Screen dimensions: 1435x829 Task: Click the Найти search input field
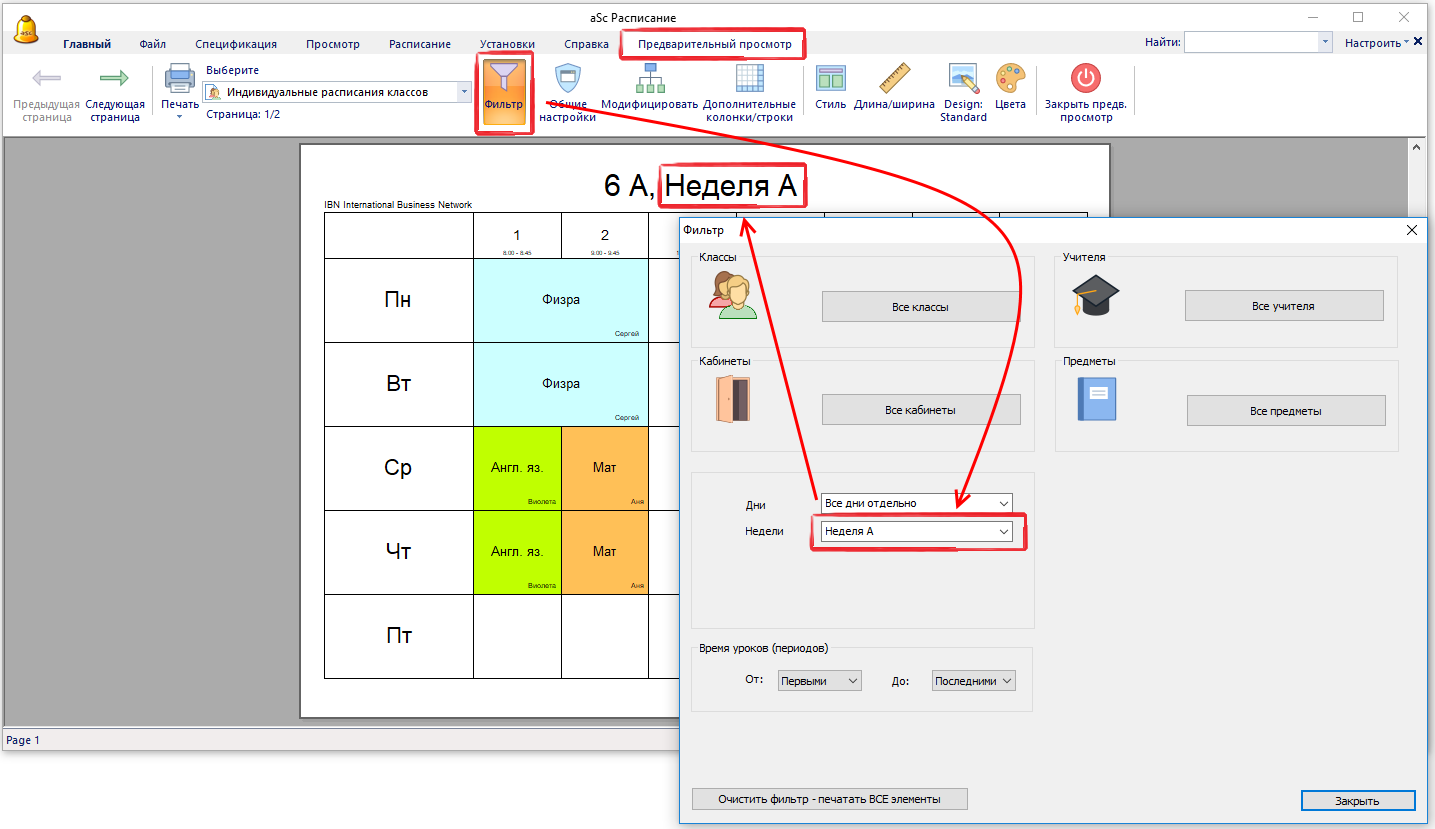click(1251, 42)
